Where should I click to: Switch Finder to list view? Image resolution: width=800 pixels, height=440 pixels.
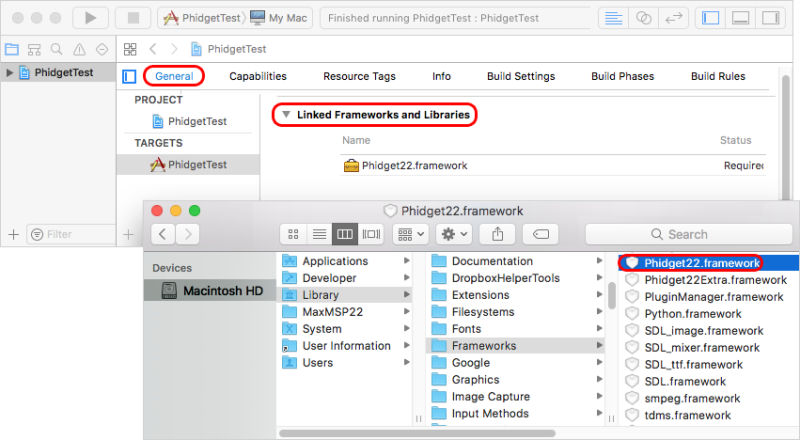tap(319, 234)
